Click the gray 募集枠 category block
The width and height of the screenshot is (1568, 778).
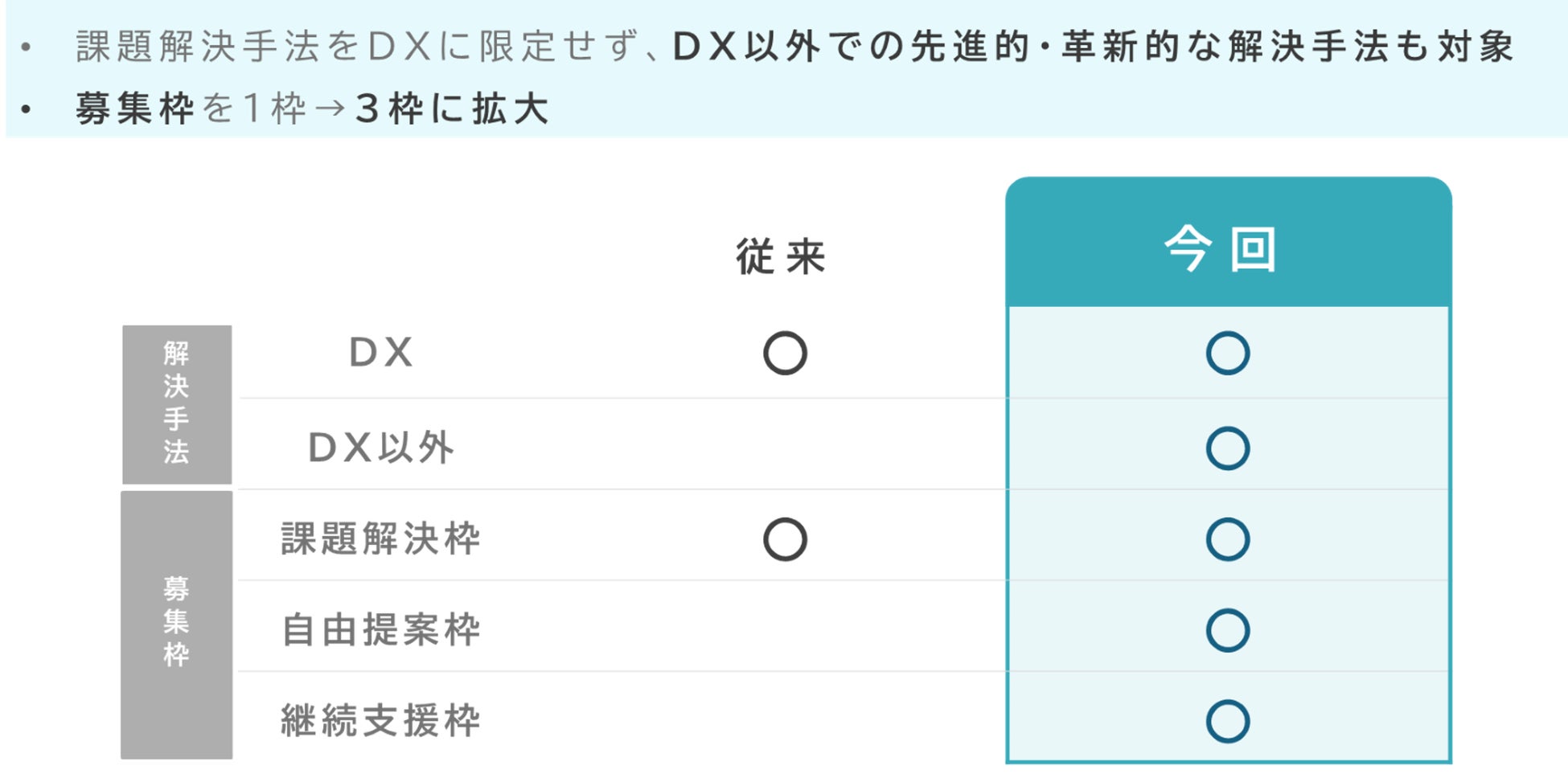coord(177,624)
